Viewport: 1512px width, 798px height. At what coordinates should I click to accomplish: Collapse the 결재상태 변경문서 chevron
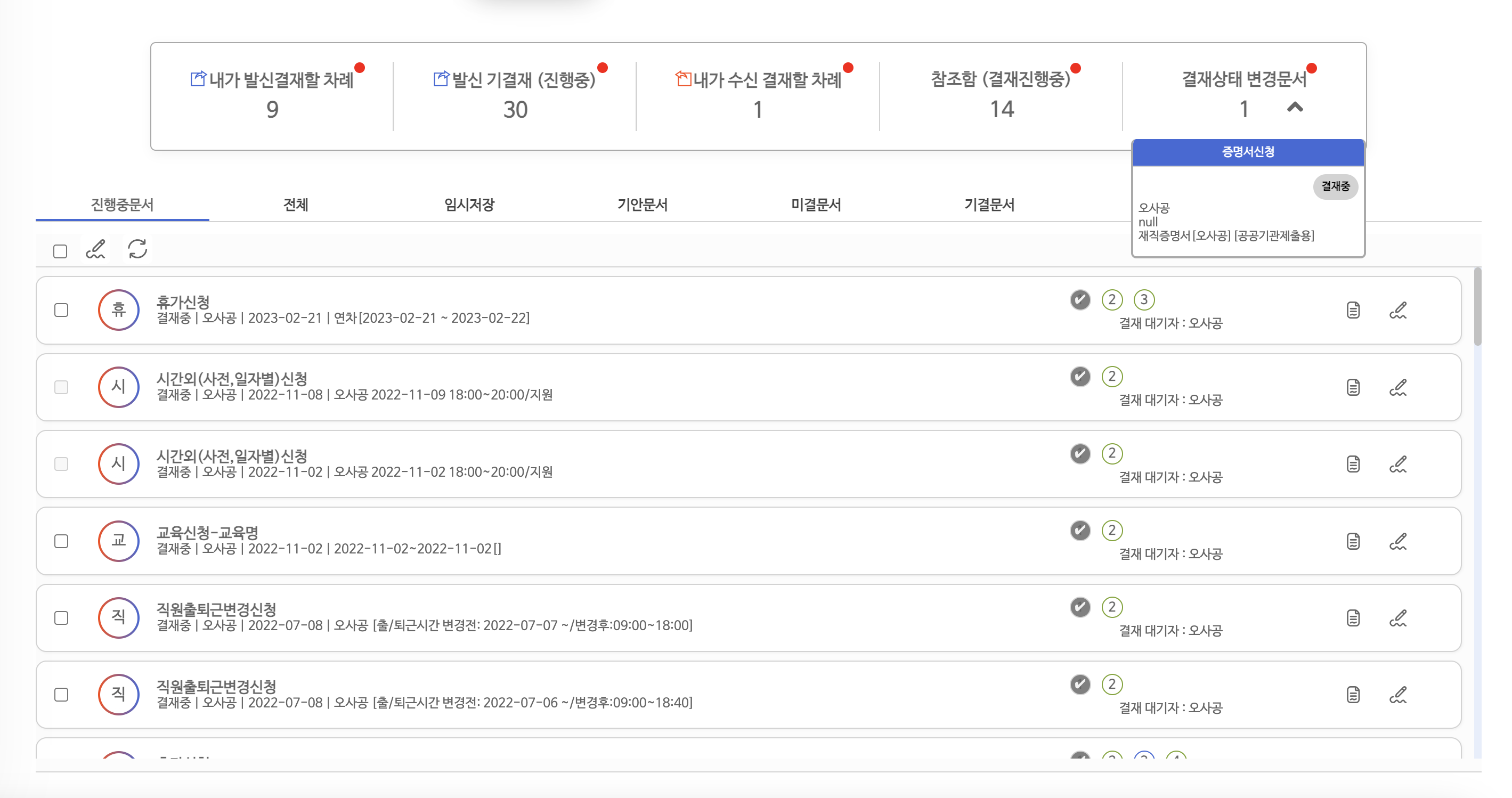click(1295, 108)
